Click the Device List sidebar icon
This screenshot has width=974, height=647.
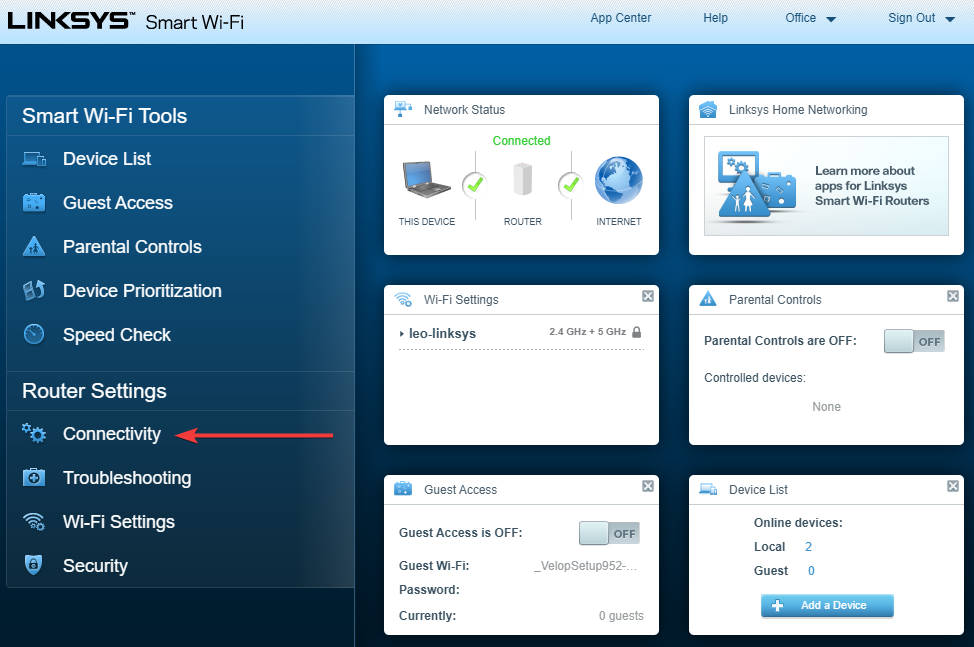click(34, 159)
